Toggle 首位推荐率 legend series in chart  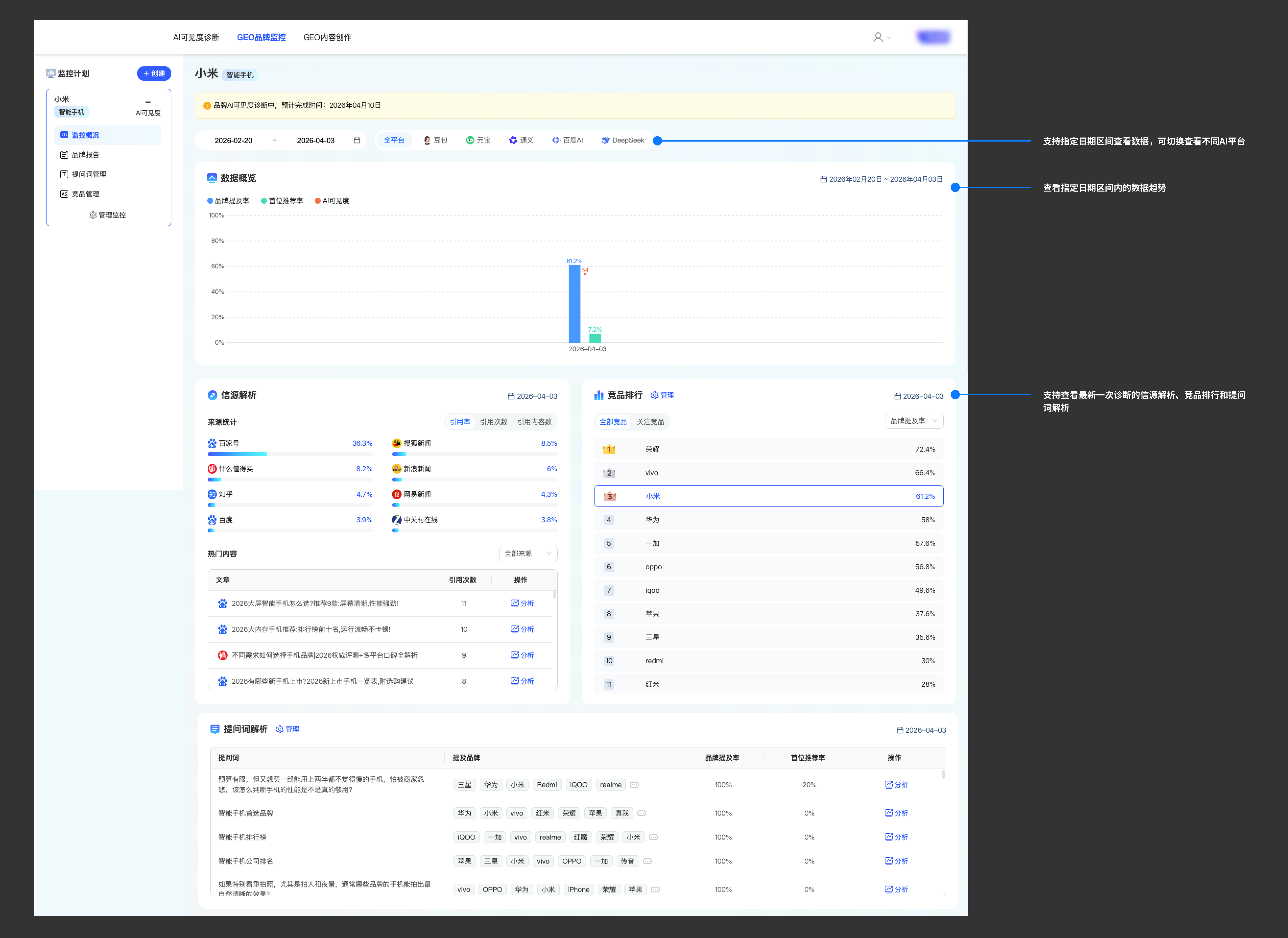point(282,201)
